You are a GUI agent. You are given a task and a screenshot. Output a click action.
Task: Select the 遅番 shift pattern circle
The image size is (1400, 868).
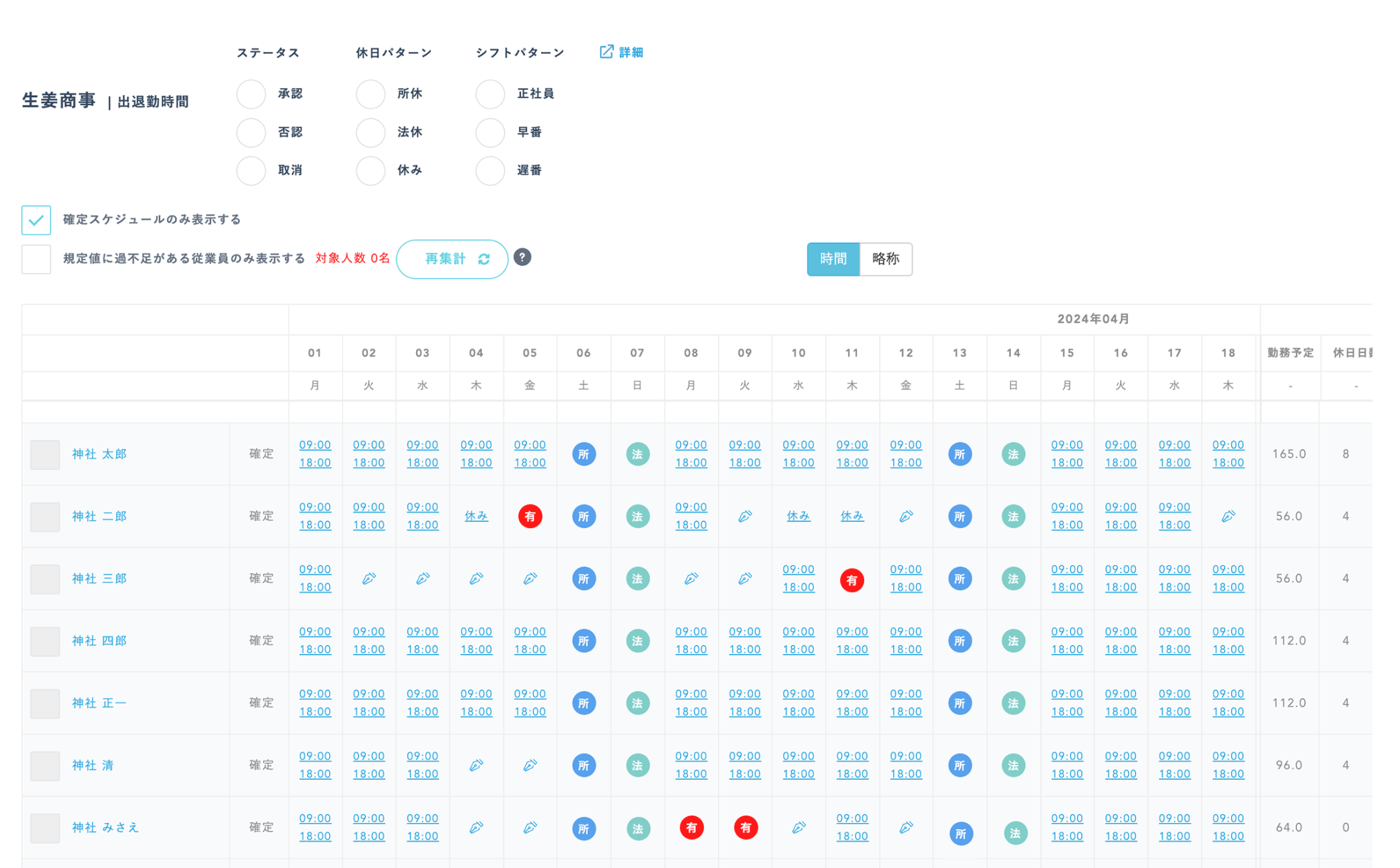pos(490,171)
